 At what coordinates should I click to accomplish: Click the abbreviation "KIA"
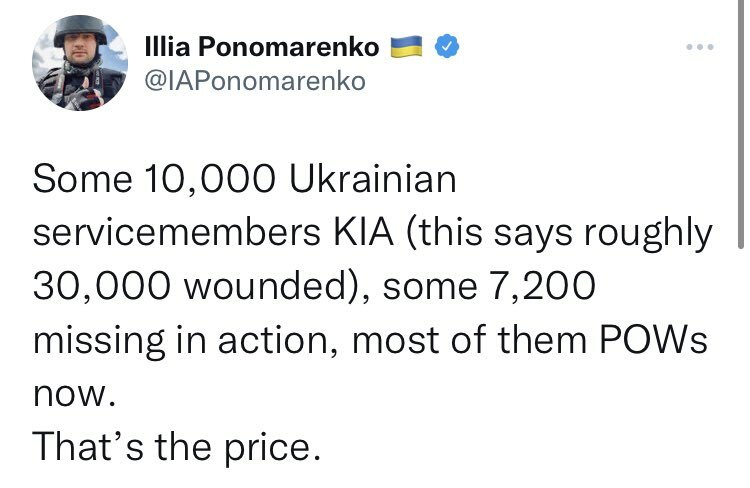tap(368, 234)
